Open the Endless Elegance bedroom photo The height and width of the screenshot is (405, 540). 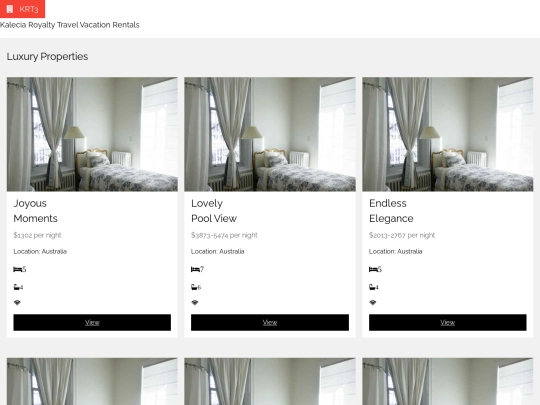tap(447, 134)
